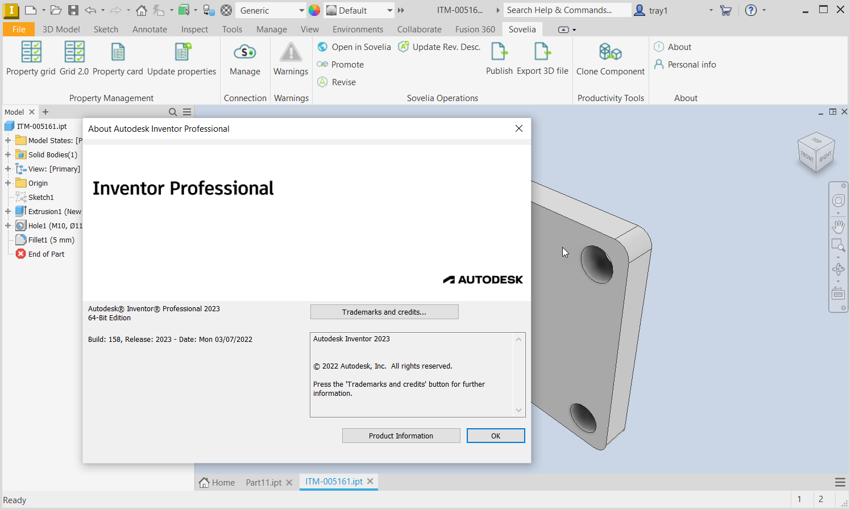Save the document with floppy disk icon
This screenshot has height=510, width=850.
73,10
